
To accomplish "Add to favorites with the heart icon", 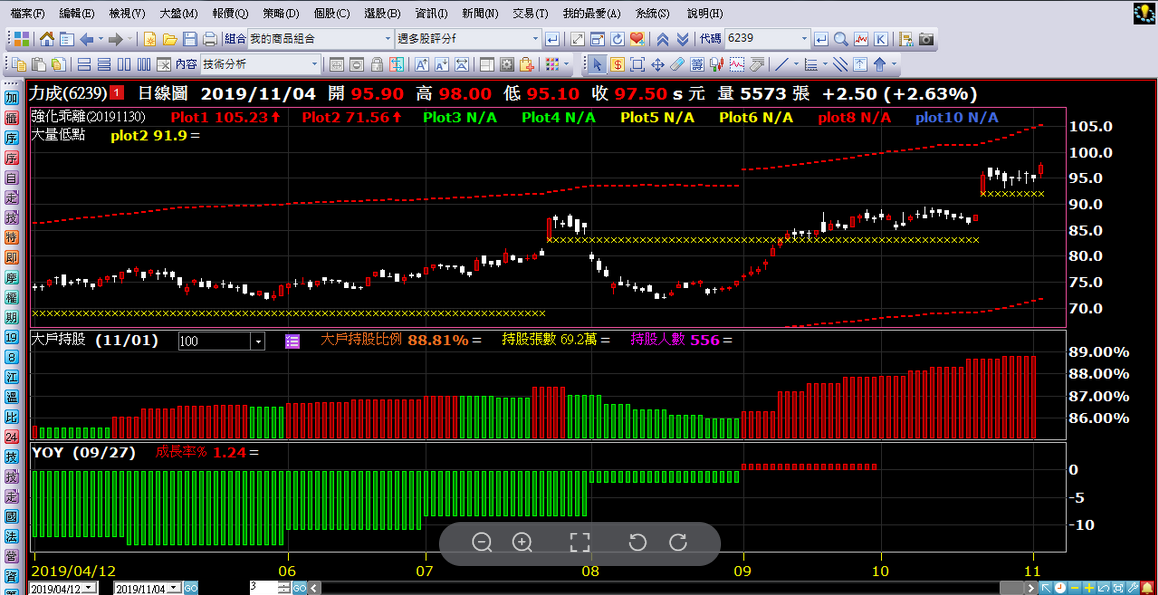I will 637,38.
